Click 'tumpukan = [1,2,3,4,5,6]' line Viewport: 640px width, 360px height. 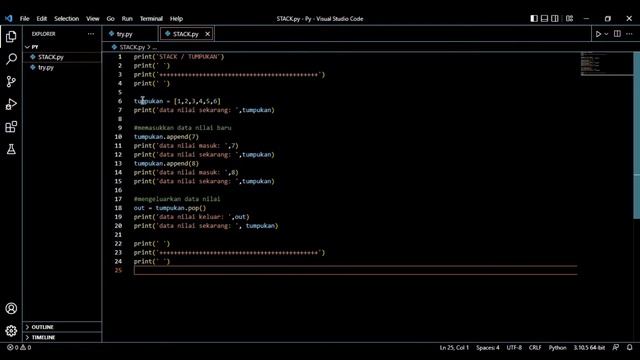177,101
